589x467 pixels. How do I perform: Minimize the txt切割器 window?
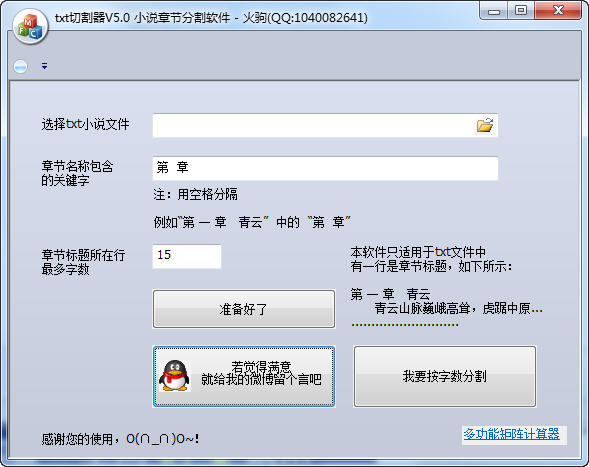tap(494, 11)
